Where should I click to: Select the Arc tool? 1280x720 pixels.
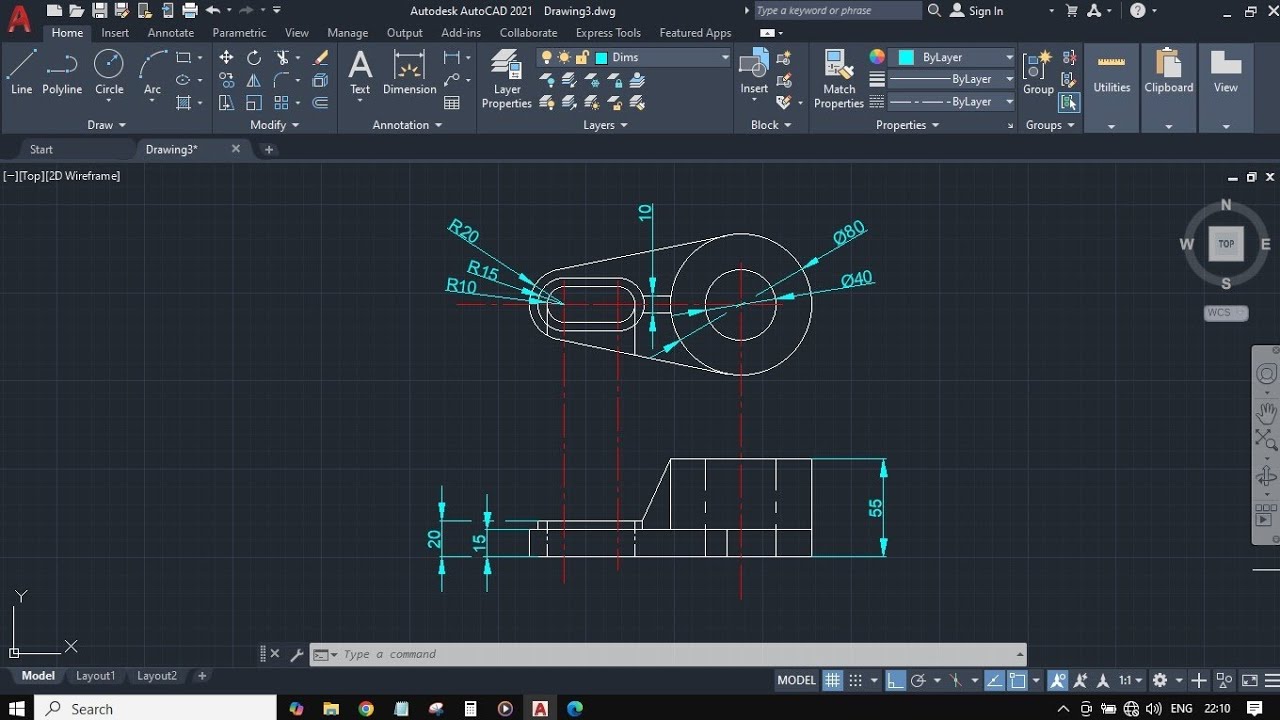[152, 72]
